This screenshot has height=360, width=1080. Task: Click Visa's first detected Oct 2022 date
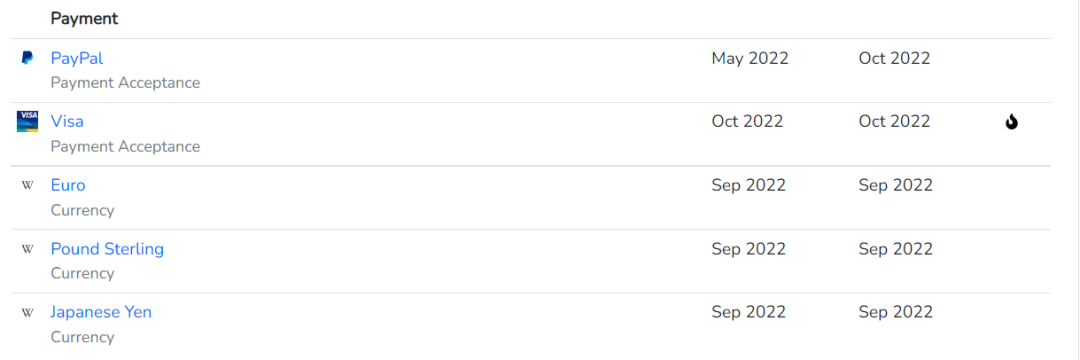pyautogui.click(x=747, y=122)
